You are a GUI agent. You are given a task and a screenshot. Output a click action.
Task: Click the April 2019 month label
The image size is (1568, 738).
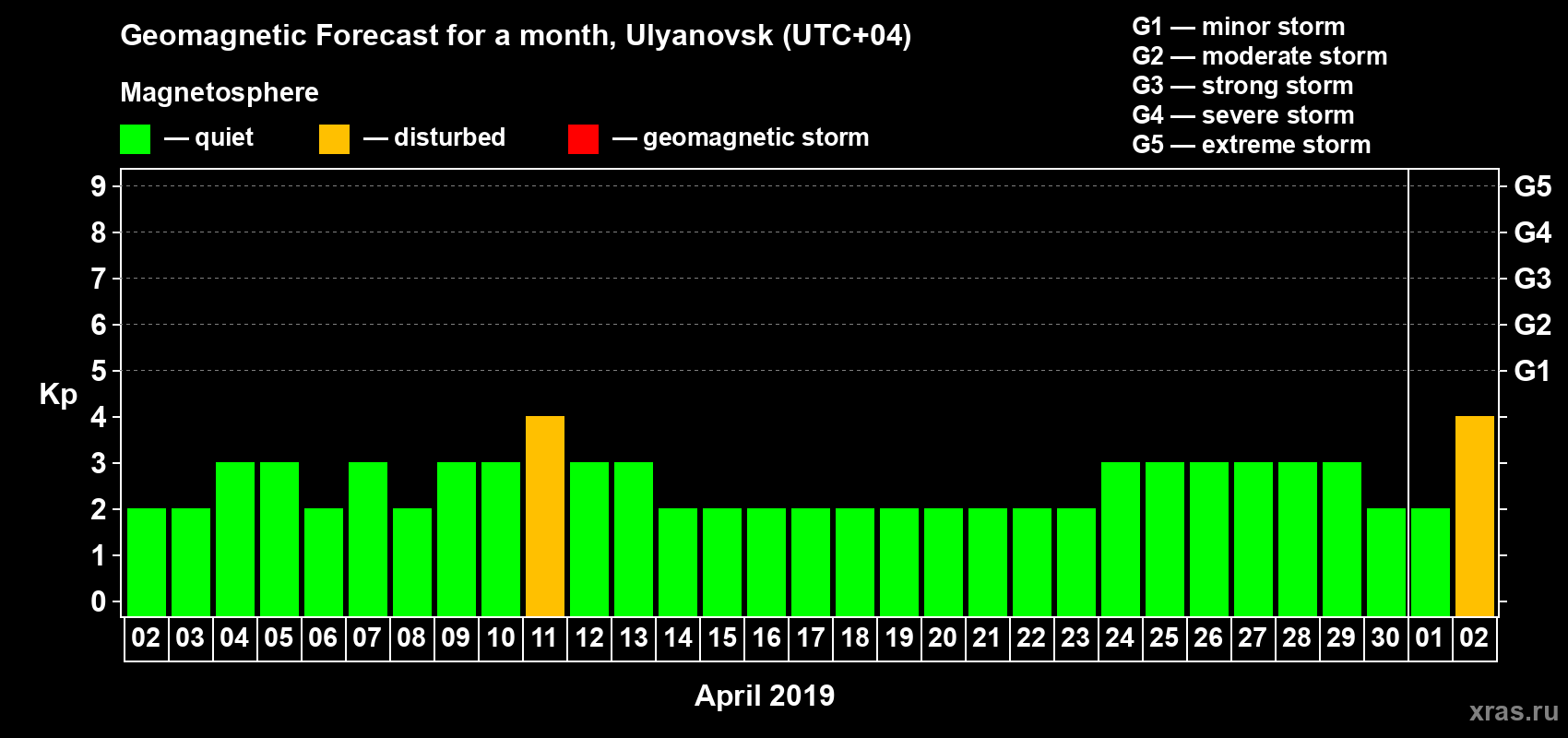[765, 696]
